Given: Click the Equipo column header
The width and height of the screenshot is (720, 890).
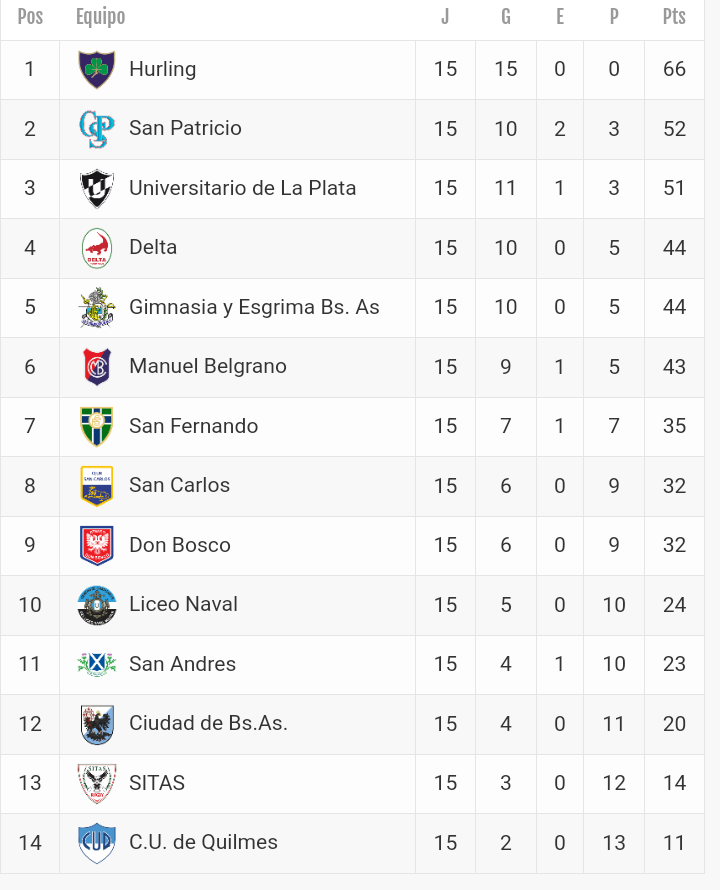Looking at the screenshot, I should coord(100,17).
